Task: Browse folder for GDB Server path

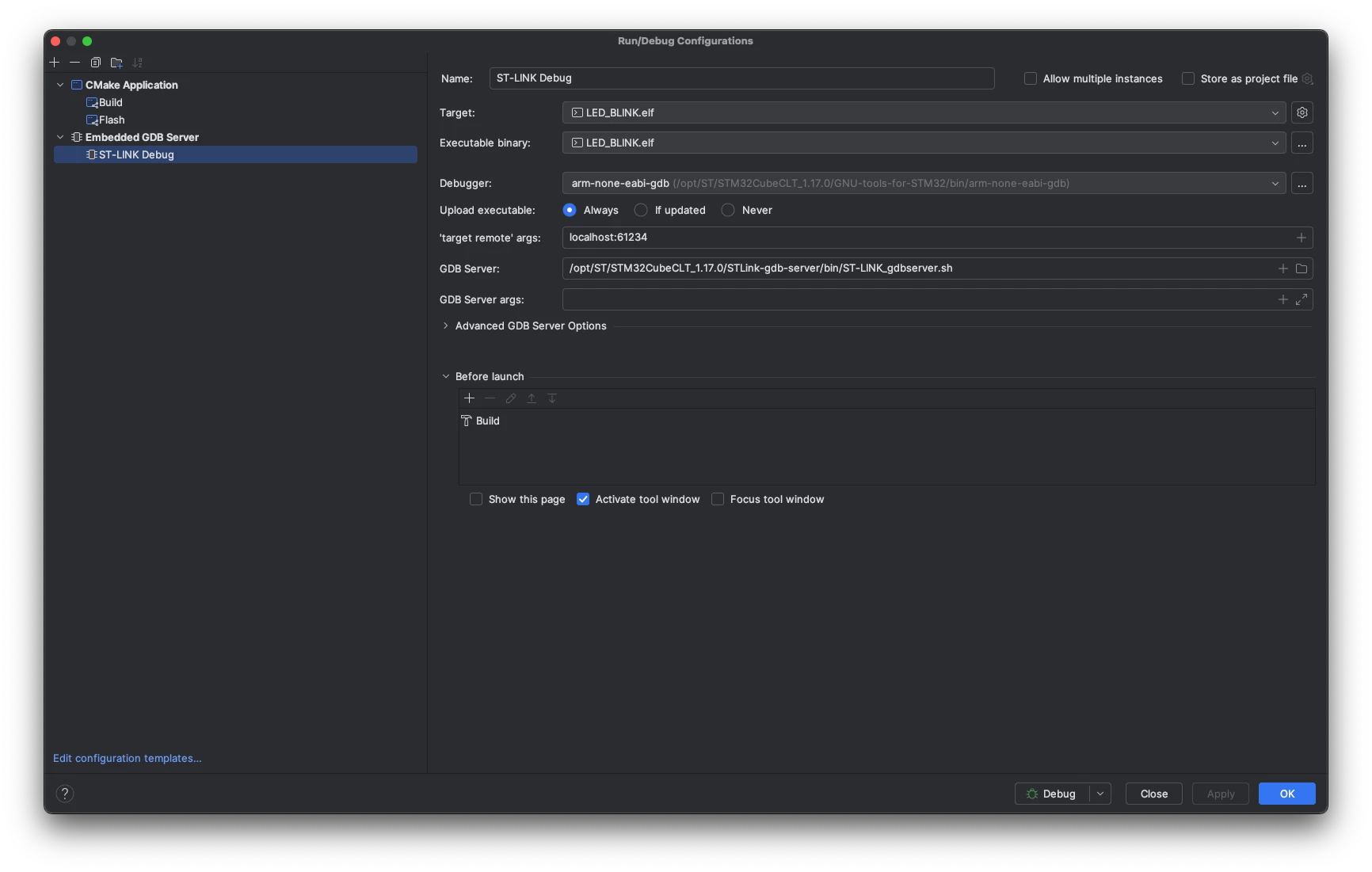Action: [x=1301, y=268]
